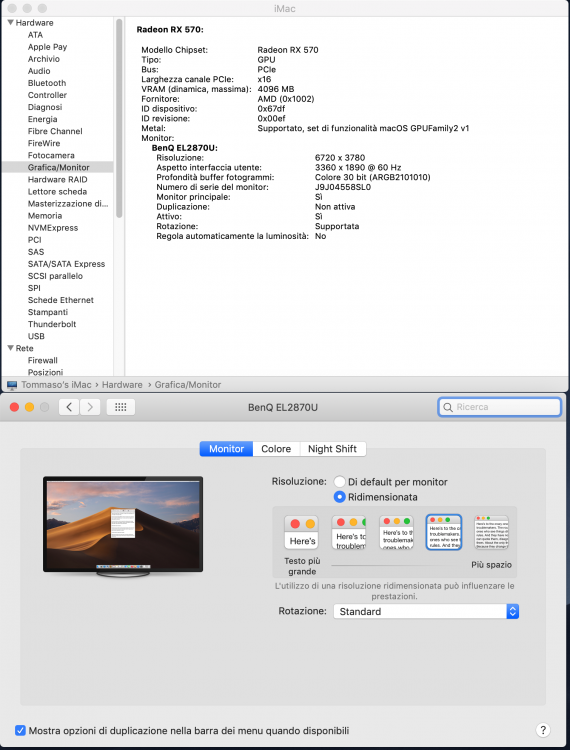The width and height of the screenshot is (570, 750).
Task: Go back with the left chevron button
Action: 69,407
